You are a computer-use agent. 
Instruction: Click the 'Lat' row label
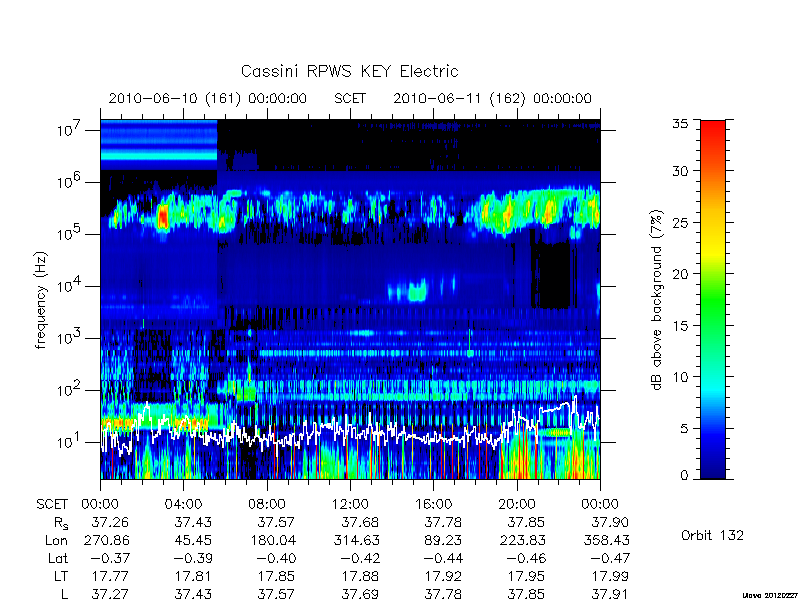pos(58,558)
